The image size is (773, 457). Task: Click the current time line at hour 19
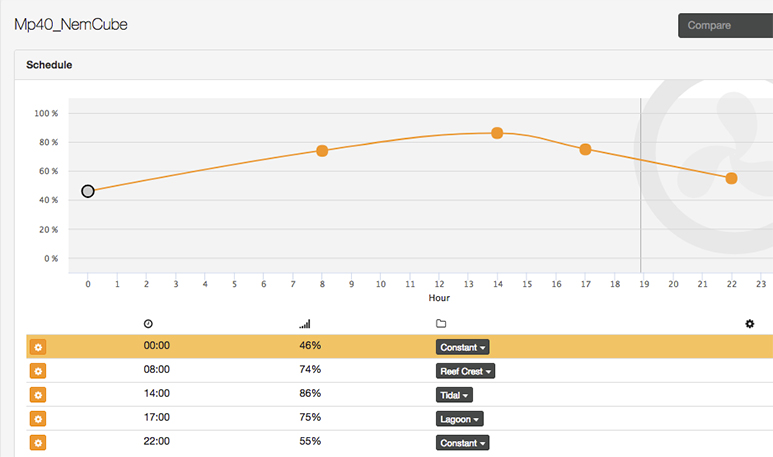click(x=640, y=200)
